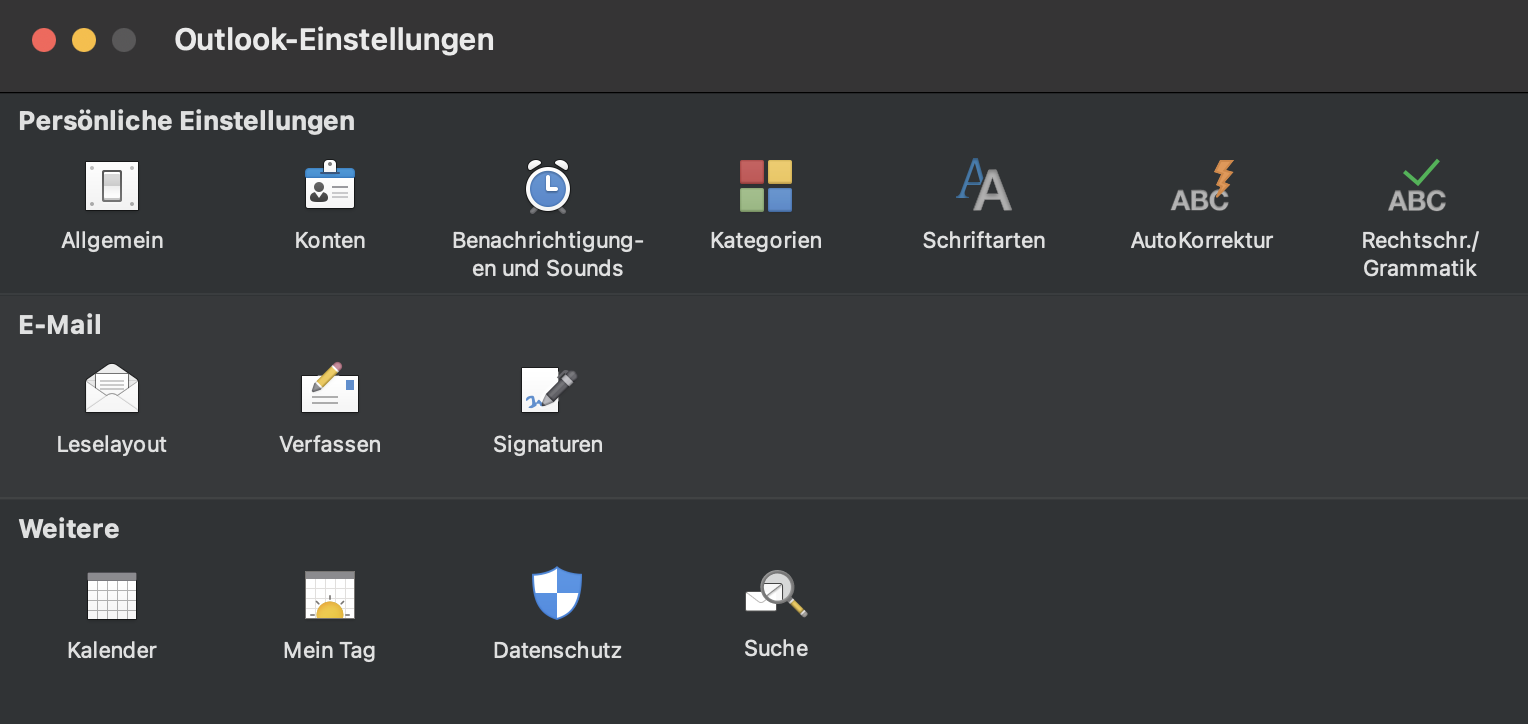Click the E-Mail section header
1528x724 pixels.
60,324
